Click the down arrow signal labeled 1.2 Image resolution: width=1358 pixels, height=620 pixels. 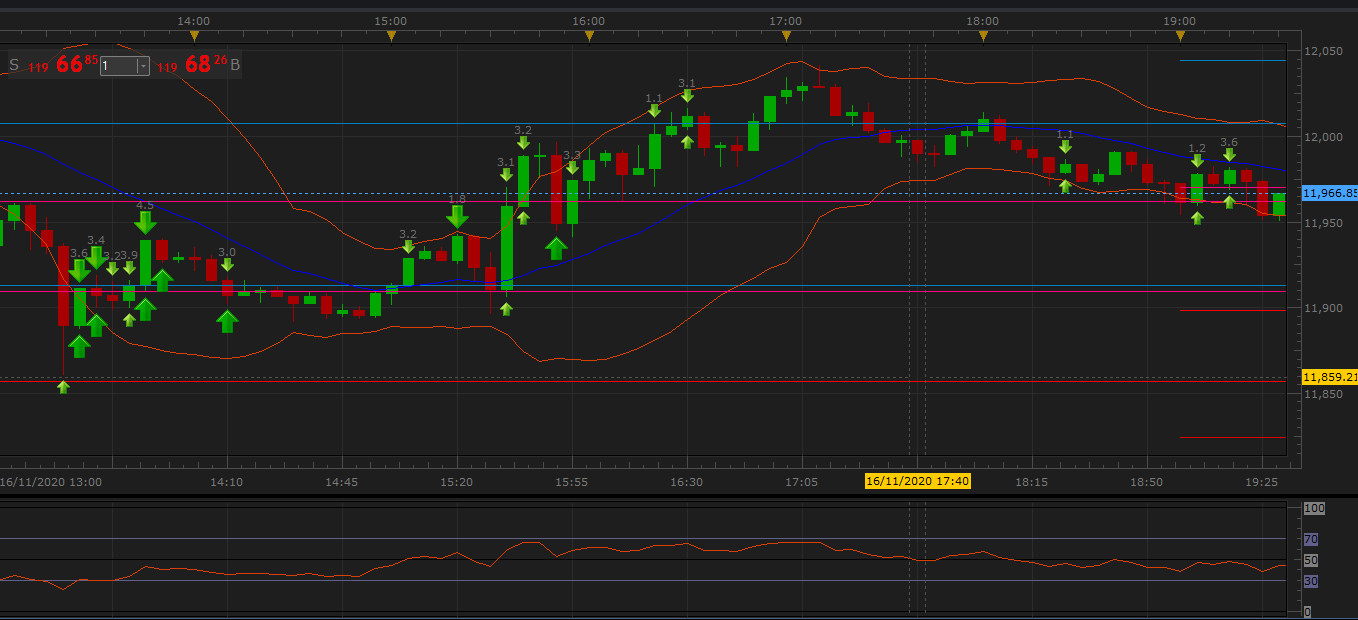coord(1197,160)
